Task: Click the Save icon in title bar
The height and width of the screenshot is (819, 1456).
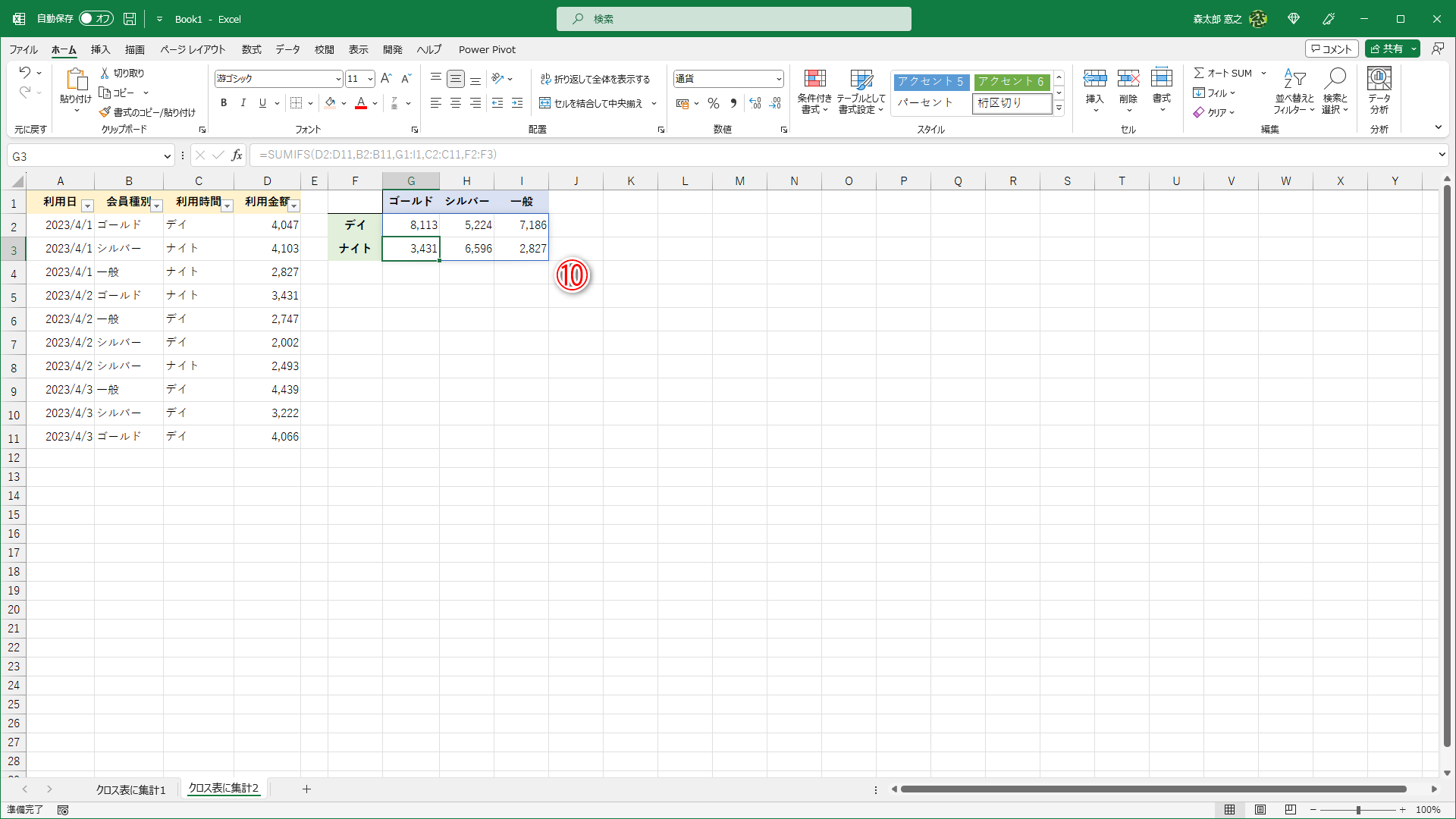Action: 130,19
